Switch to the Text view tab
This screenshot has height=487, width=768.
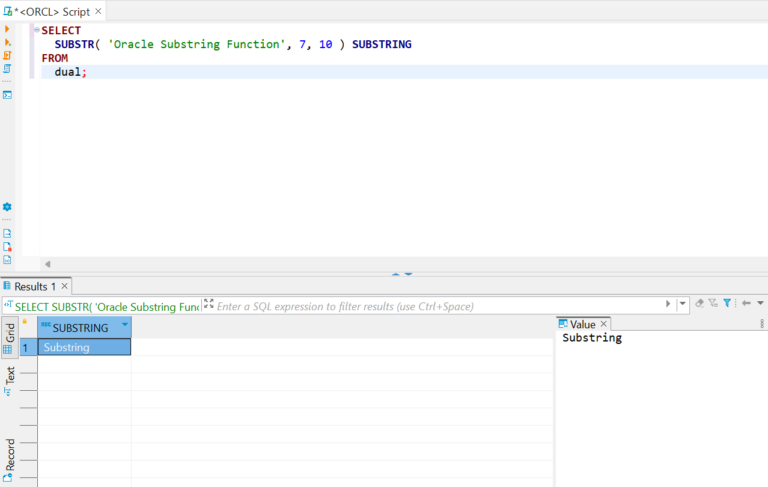[9, 381]
